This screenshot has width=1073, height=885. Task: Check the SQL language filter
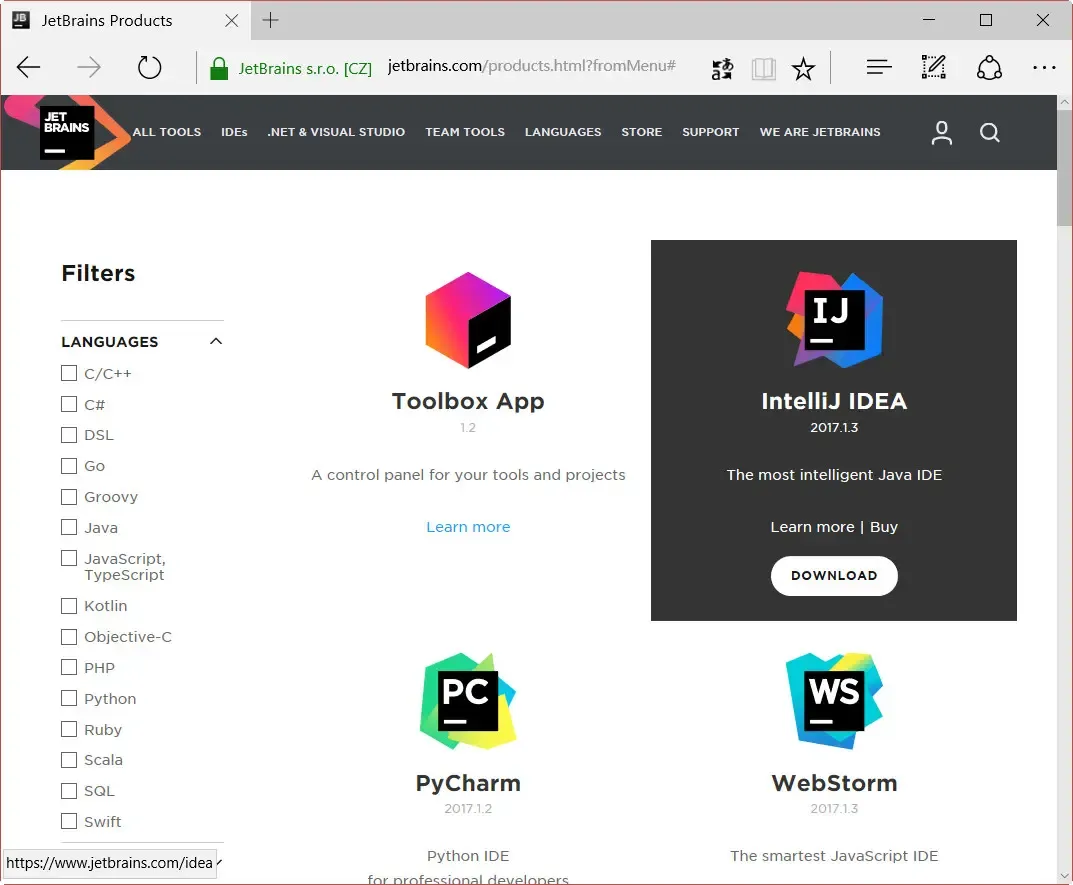click(68, 791)
